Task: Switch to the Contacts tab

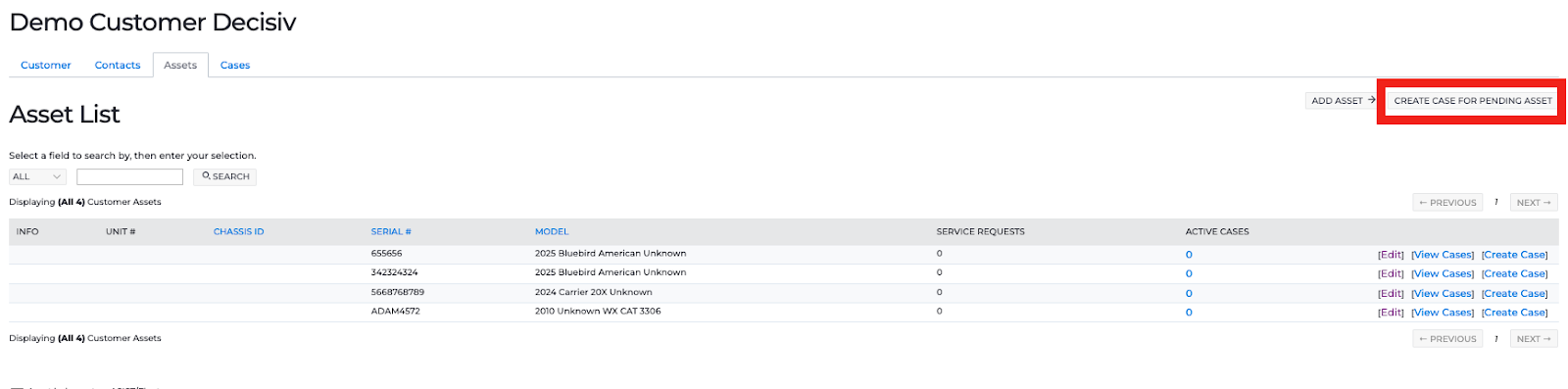Action: coord(118,66)
